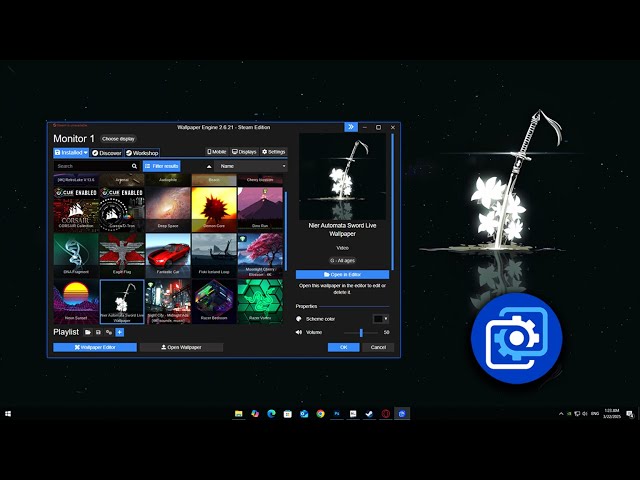Select the Razer Bedroom wallpaper thumbnail

[214, 302]
